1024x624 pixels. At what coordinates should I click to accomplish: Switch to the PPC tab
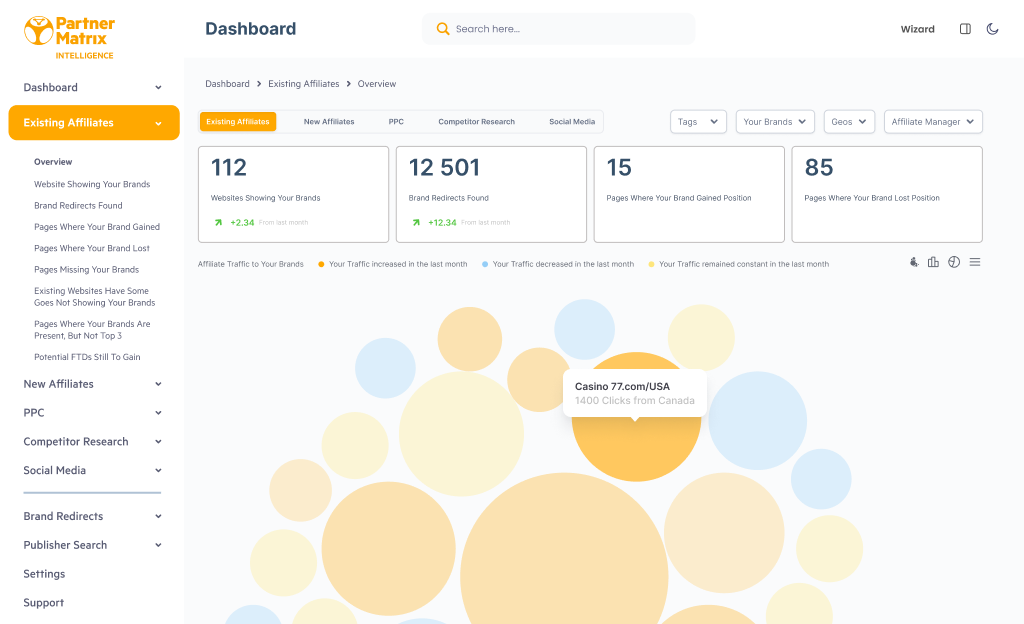click(396, 121)
